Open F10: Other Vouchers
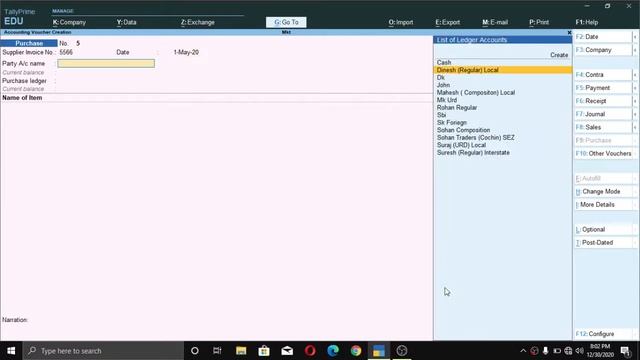Viewport: 640px width, 360px height. [603, 153]
